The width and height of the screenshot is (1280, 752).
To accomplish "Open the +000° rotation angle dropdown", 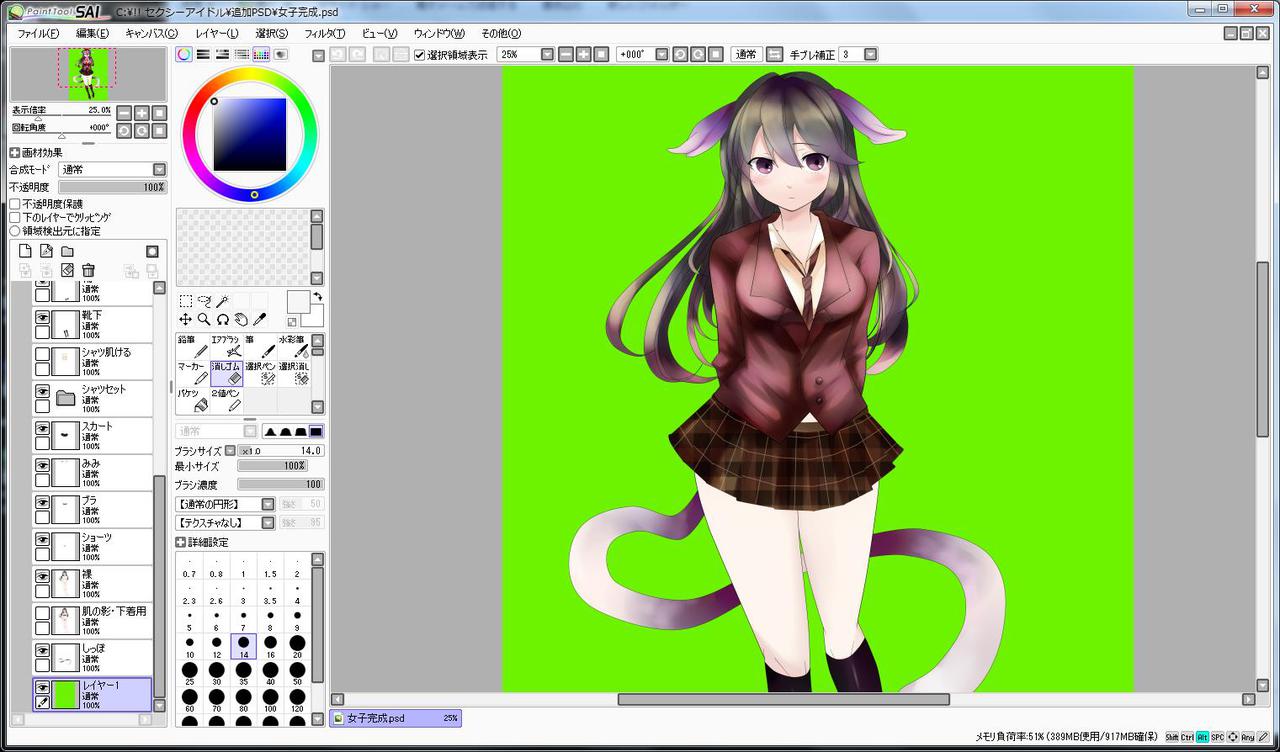I will click(x=664, y=54).
